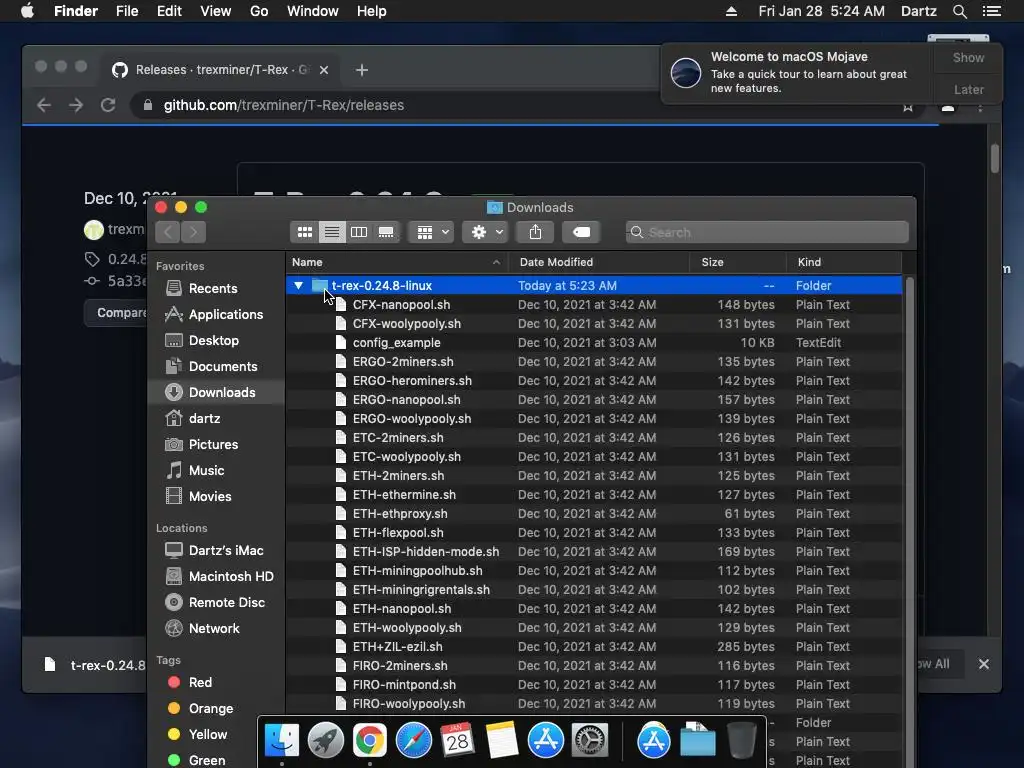1024x768 pixels.
Task: Close the Chrome downloads bar
Action: tap(984, 664)
